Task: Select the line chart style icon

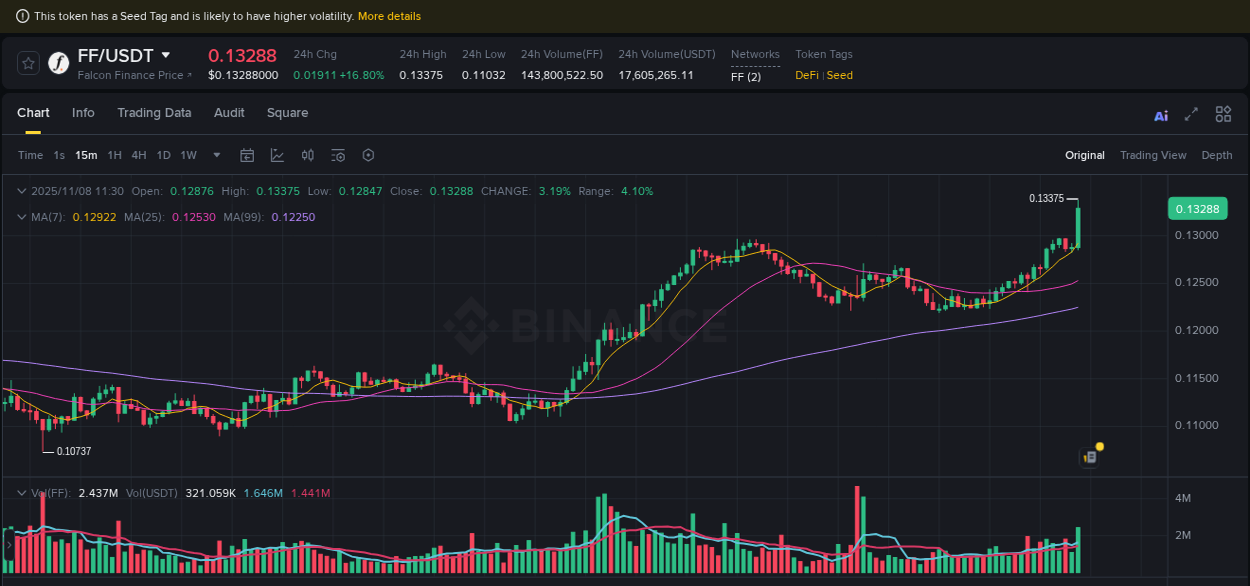Action: point(277,155)
